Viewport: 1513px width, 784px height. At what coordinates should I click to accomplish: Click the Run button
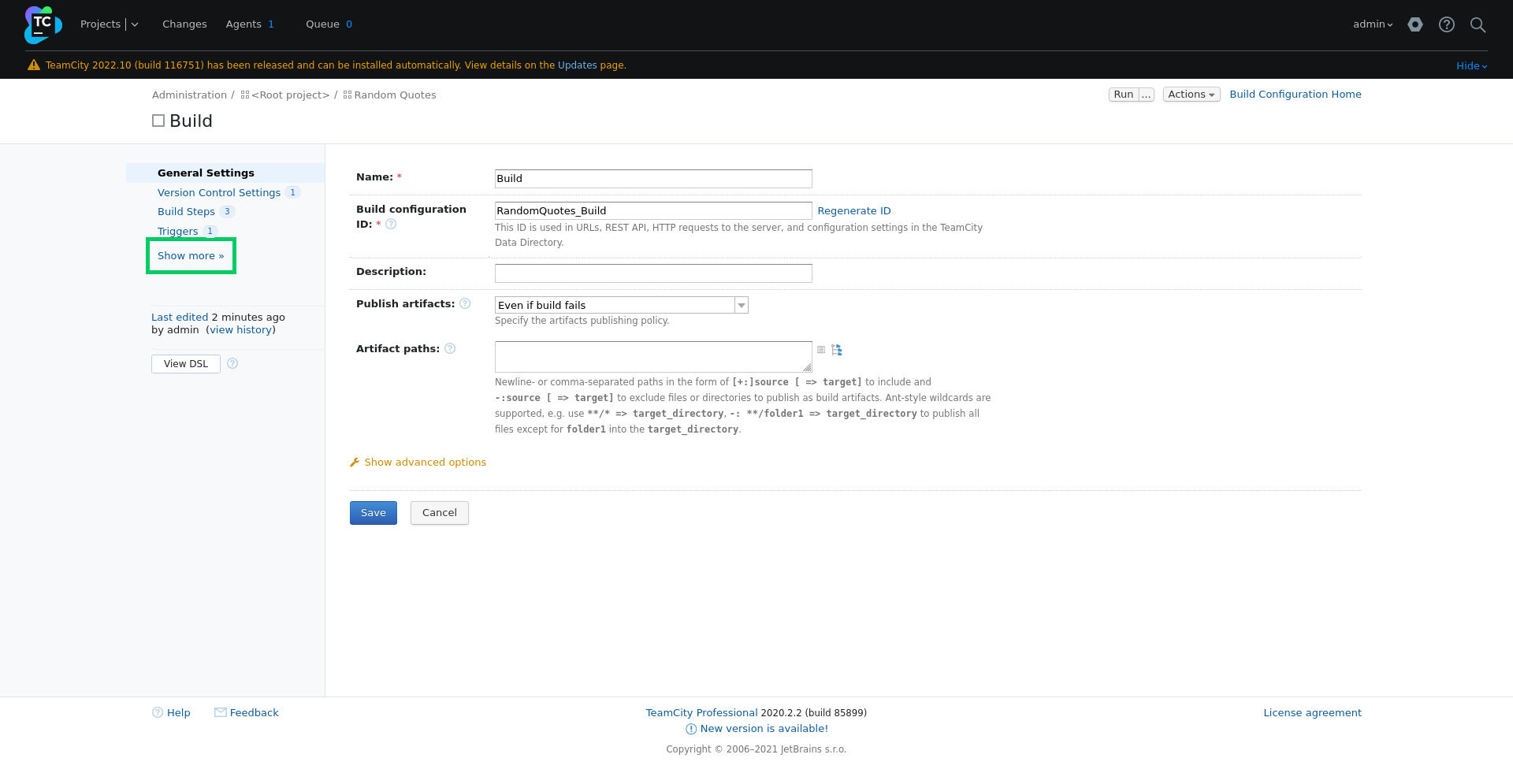(1124, 95)
